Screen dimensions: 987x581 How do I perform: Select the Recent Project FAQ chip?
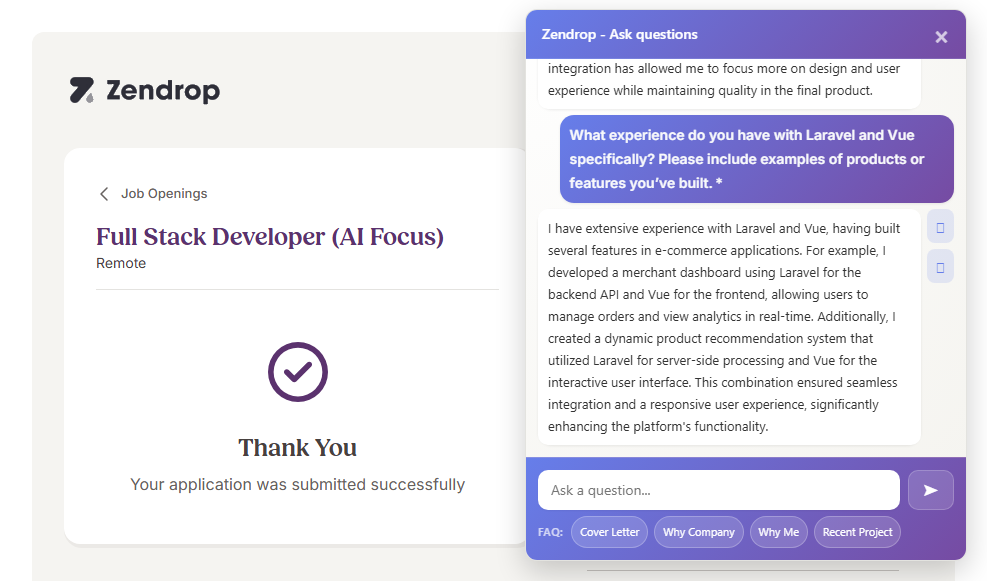(857, 532)
